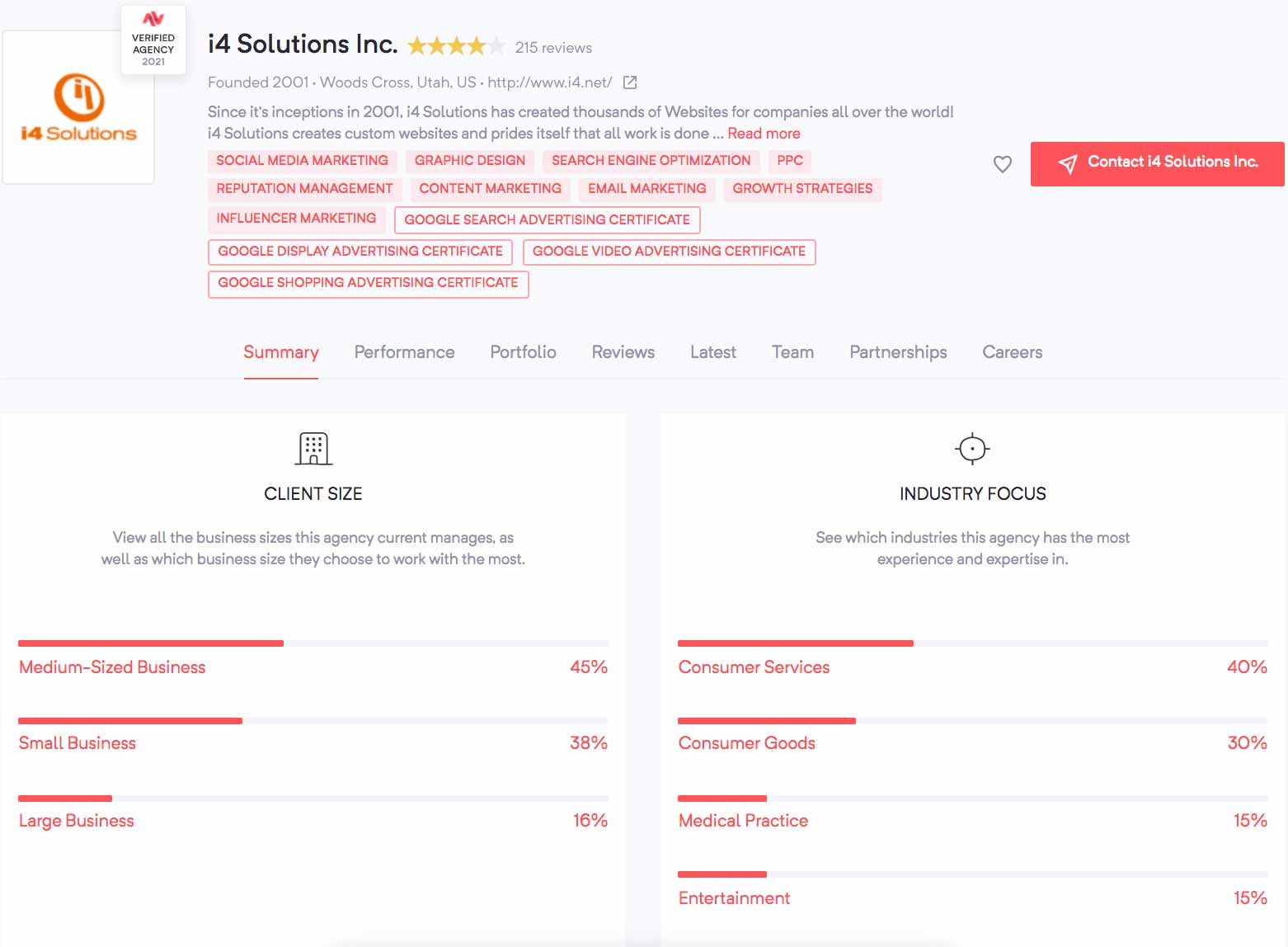Click the Verified Agency 2021 badge
The height and width of the screenshot is (947, 1288).
click(153, 40)
